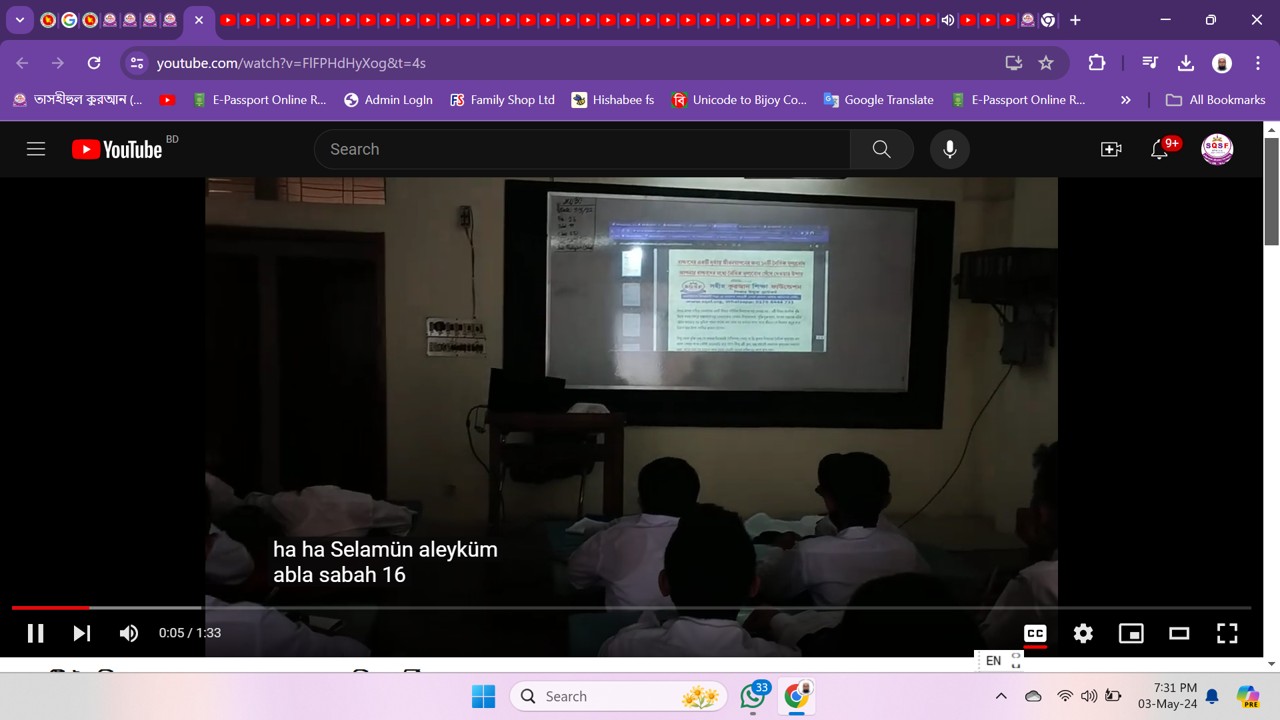Click the YouTube search magnifier button

(881, 149)
